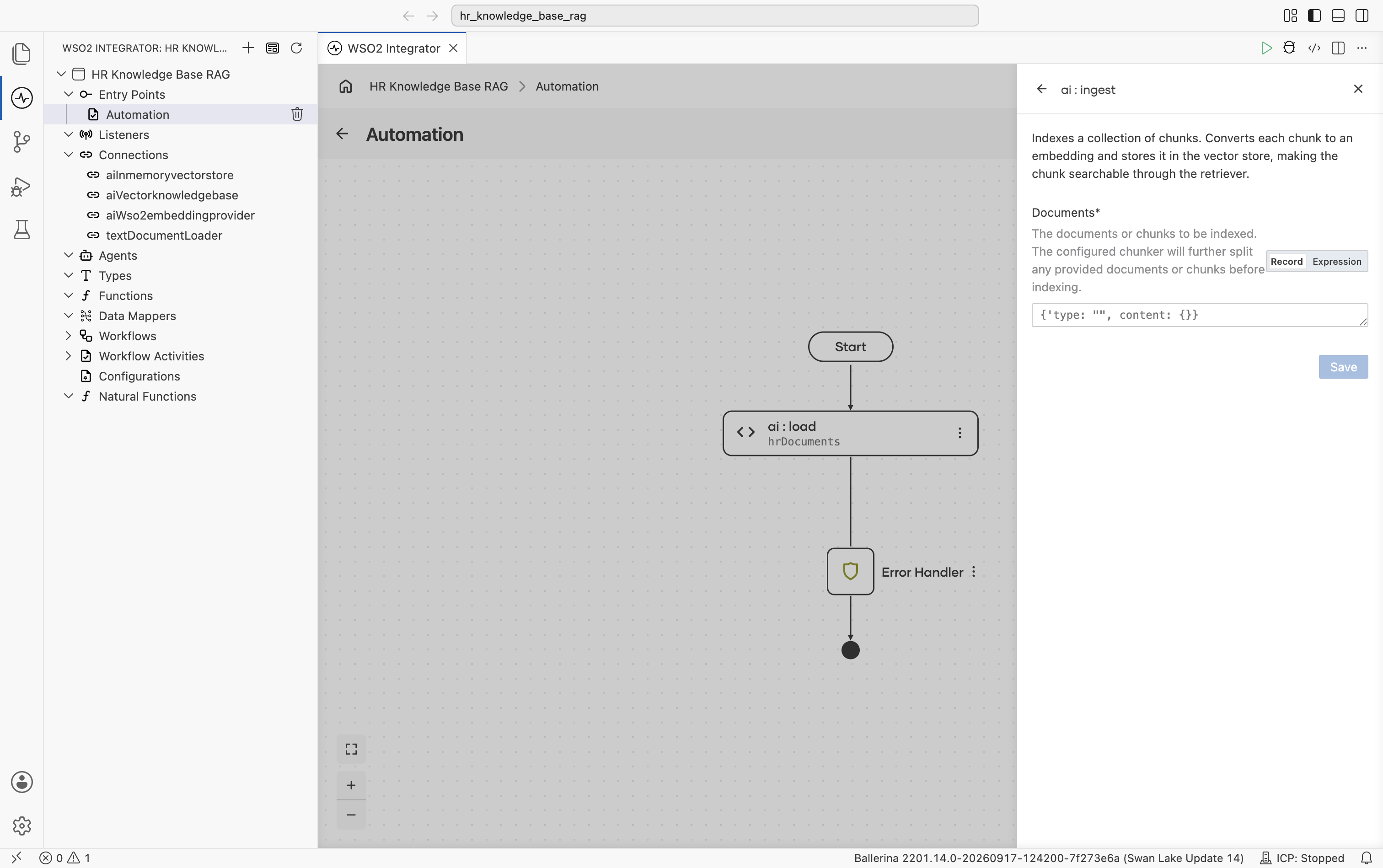Delete the Automation entry point with trash icon

click(297, 114)
